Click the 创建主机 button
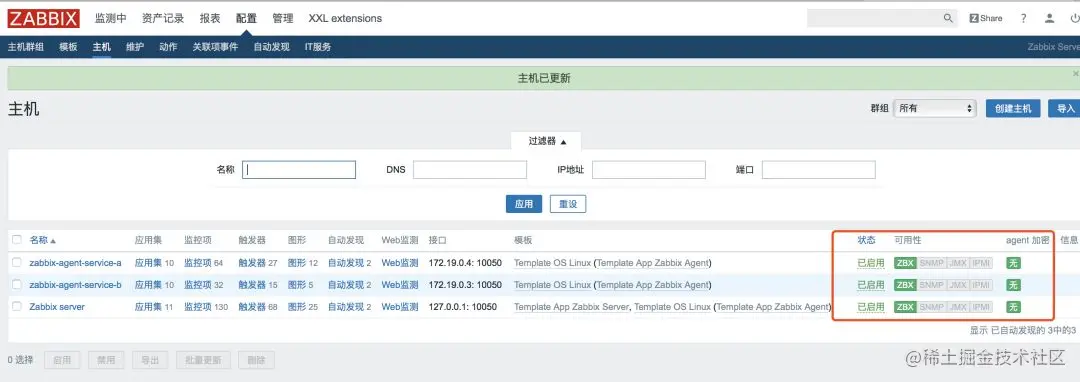 [1012, 108]
